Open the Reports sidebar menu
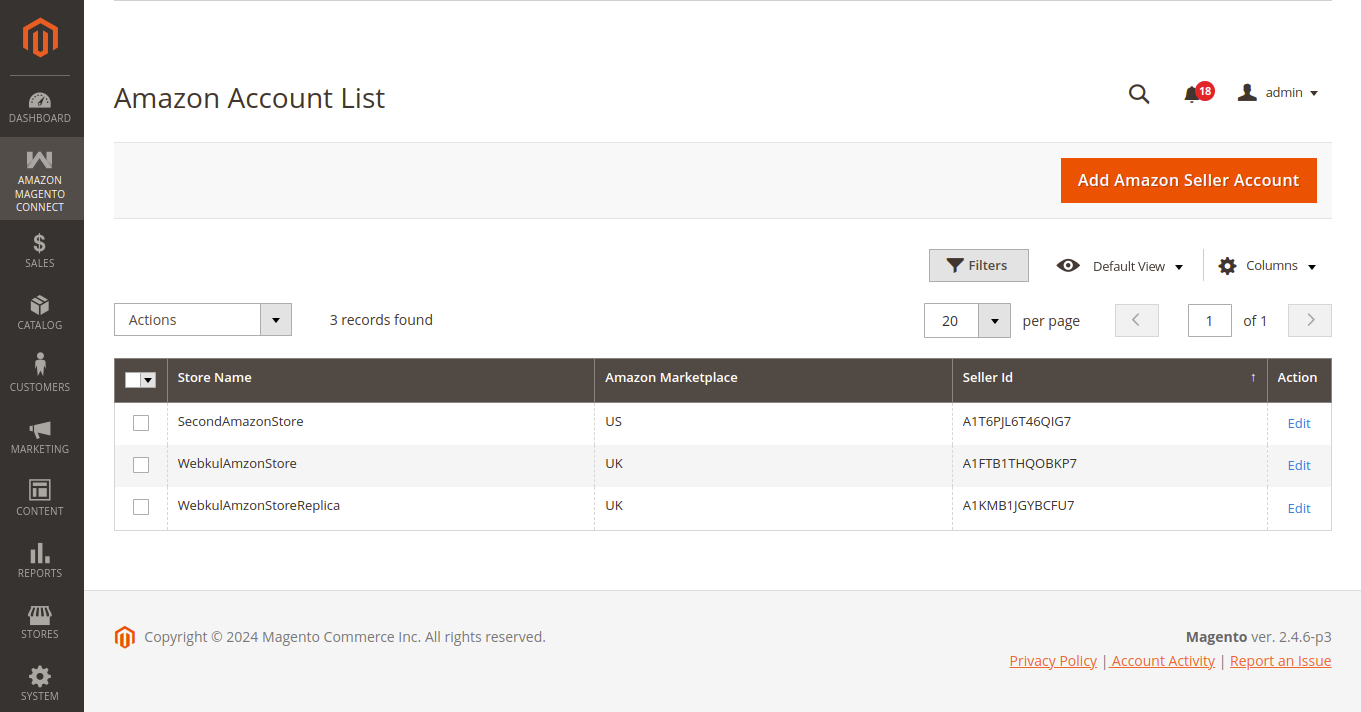Viewport: 1361px width, 712px height. (x=41, y=561)
